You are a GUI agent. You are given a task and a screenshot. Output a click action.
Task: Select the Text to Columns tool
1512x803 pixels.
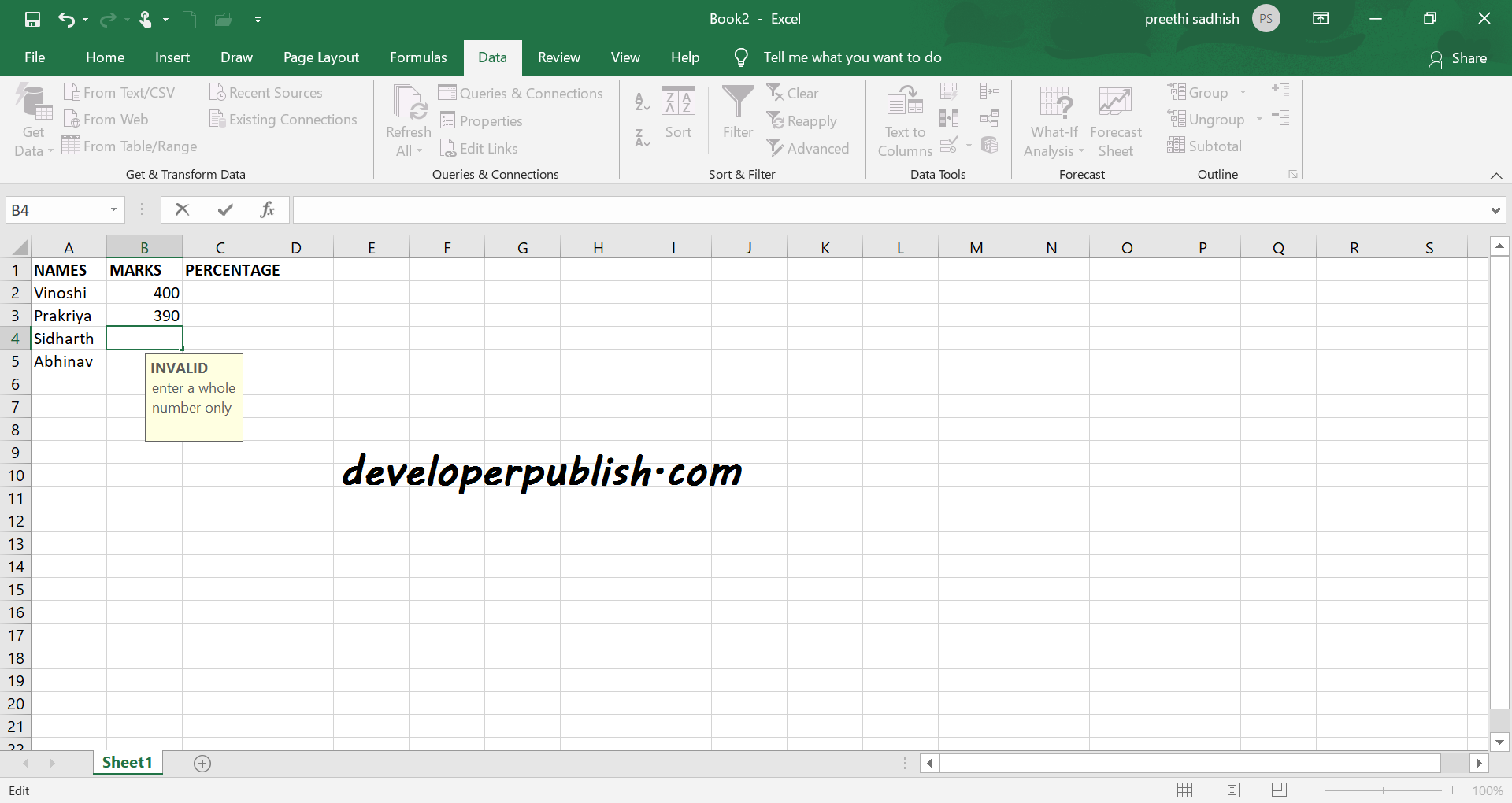[x=903, y=120]
